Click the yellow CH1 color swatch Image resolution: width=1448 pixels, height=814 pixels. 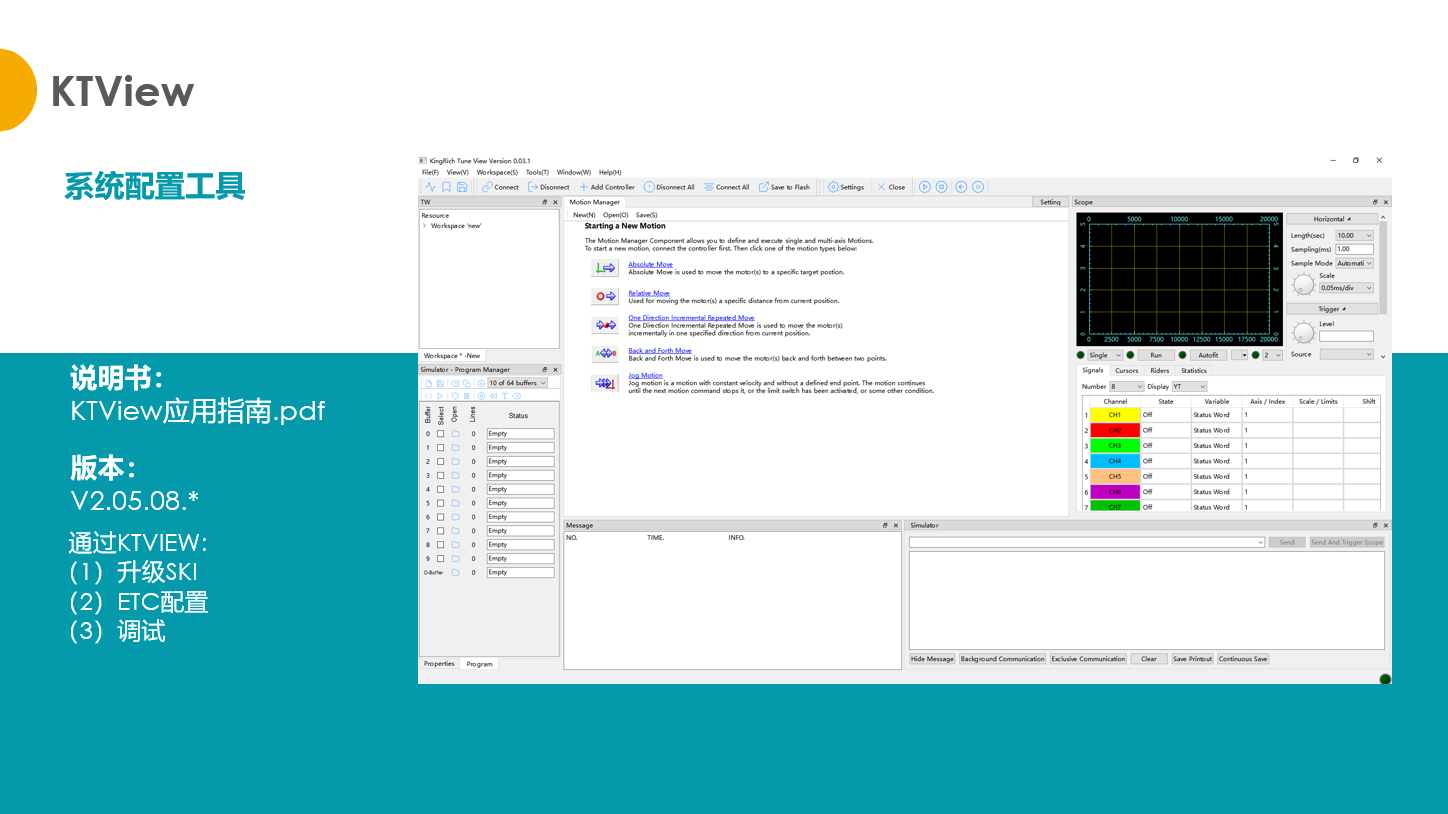[1114, 415]
